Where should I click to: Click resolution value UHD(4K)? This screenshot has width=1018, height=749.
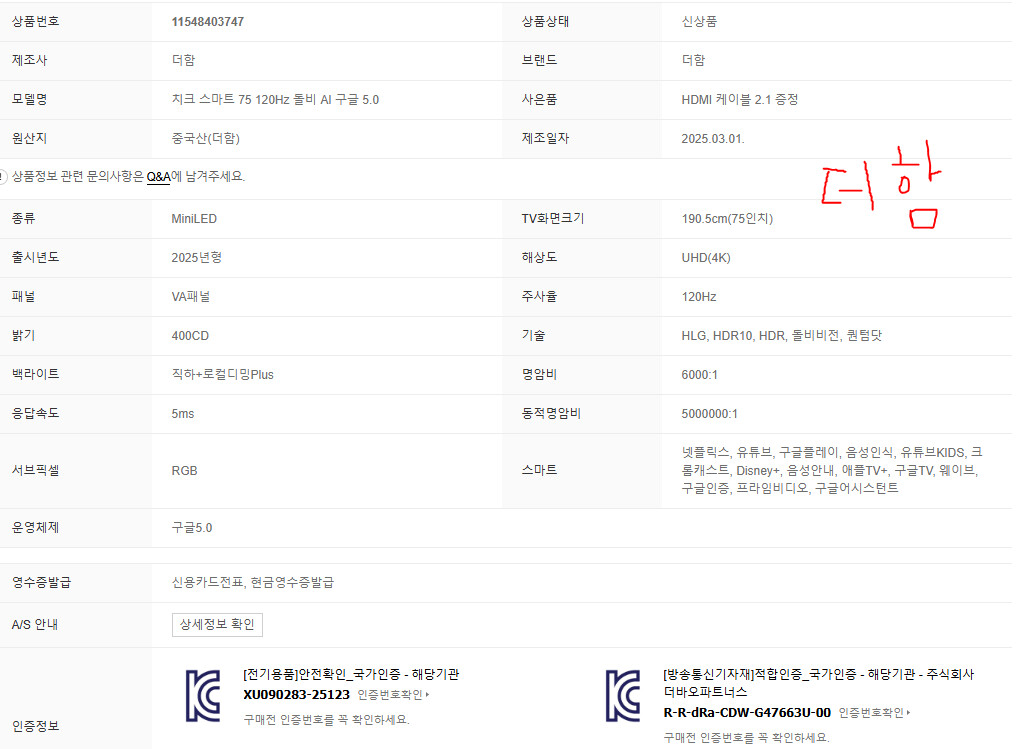[x=706, y=258]
